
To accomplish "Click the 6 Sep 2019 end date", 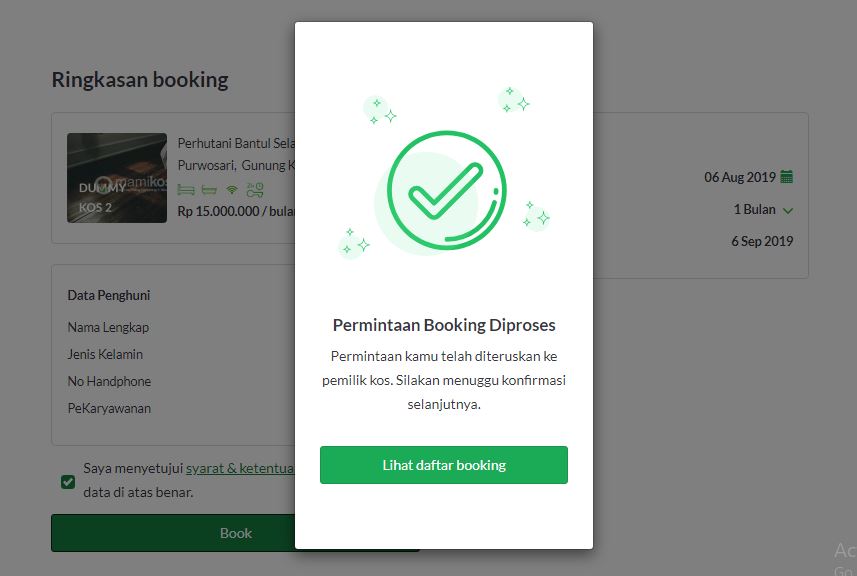I will pos(762,241).
